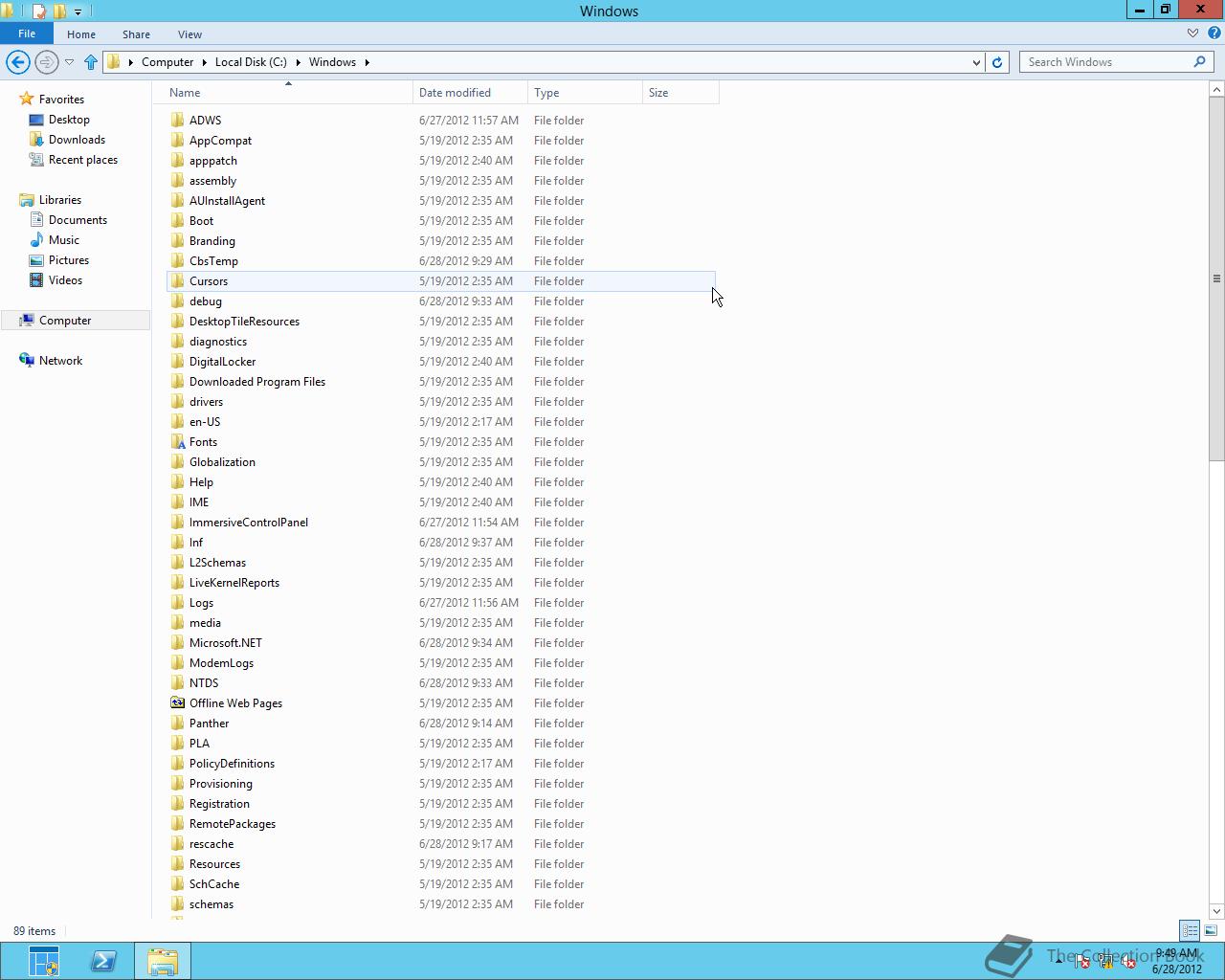The width and height of the screenshot is (1225, 980).
Task: Select the Fonts folder icon
Action: point(177,442)
